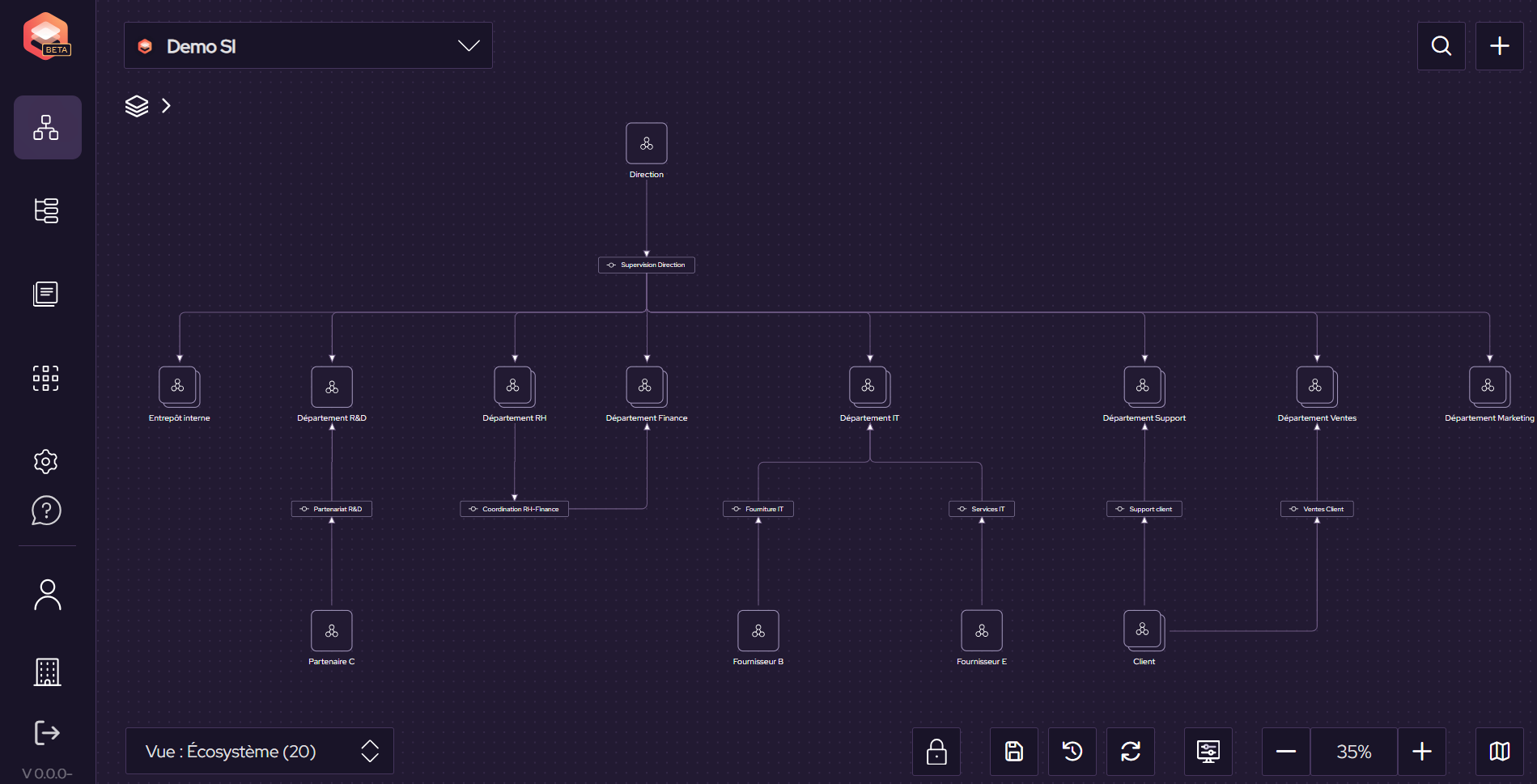Screen dimensions: 1537x784
Task: Click the history revert icon
Action: tap(1072, 752)
